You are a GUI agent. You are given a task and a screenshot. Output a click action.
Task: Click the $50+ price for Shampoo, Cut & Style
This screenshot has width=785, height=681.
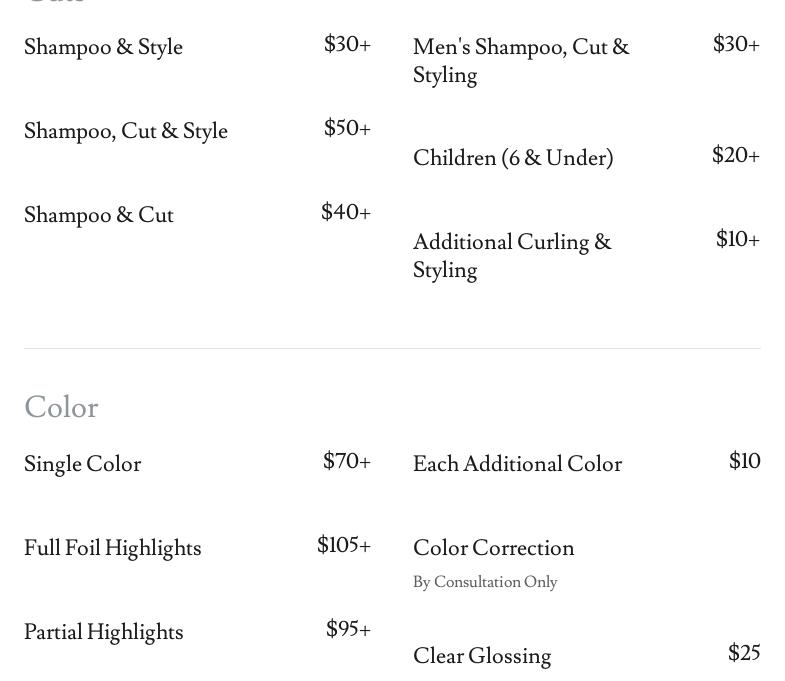347,128
